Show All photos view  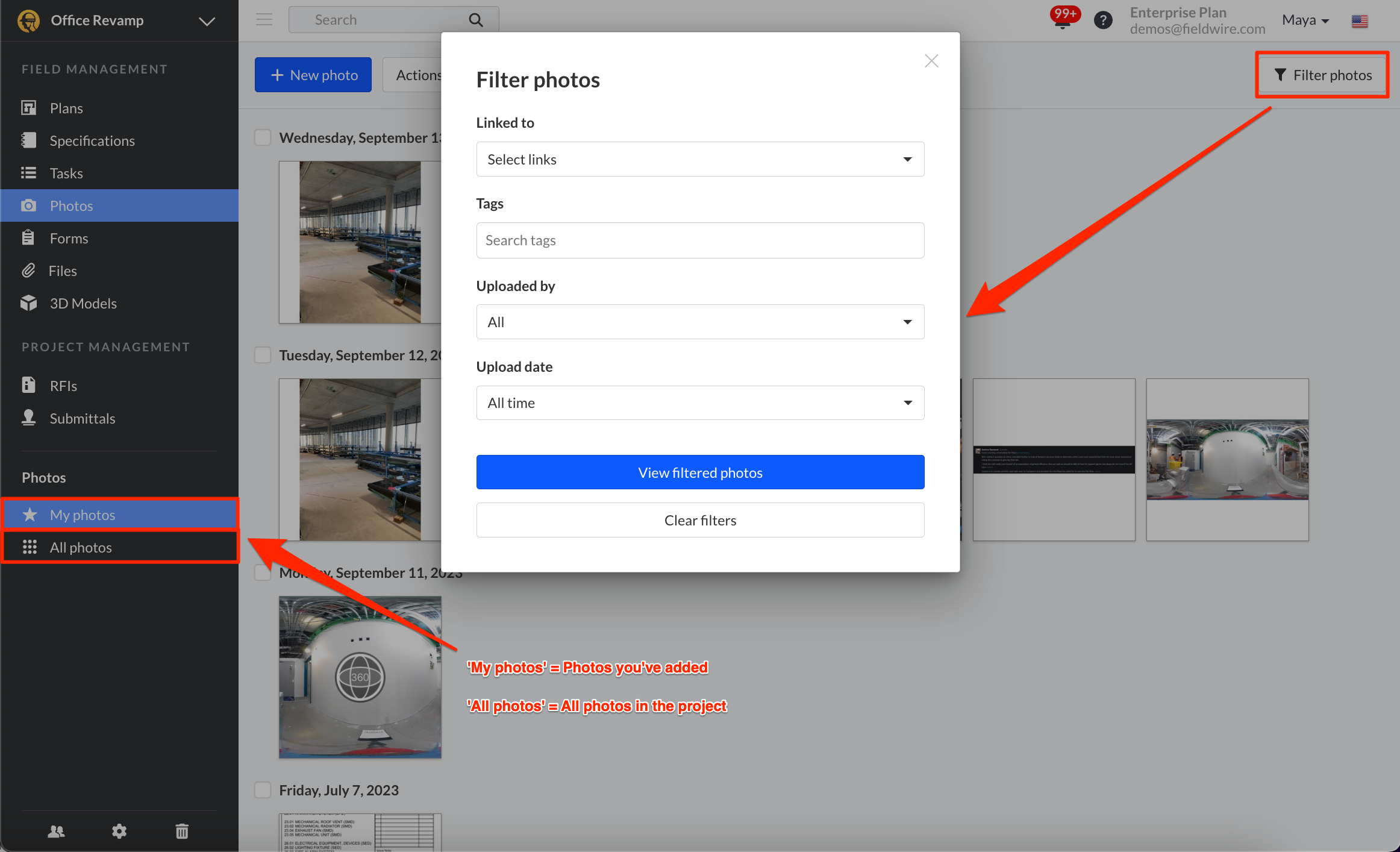119,547
